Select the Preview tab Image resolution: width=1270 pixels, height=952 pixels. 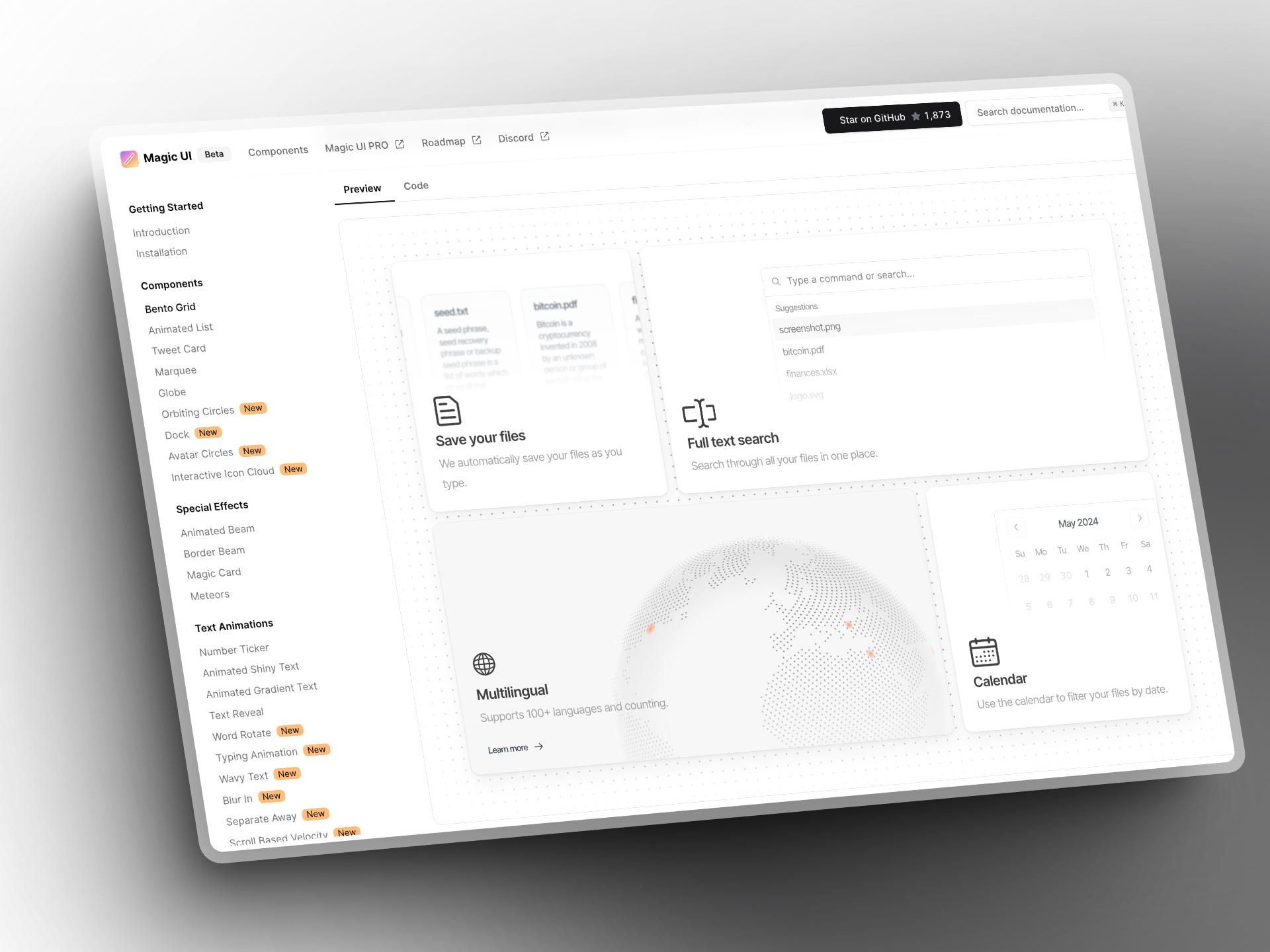point(363,188)
